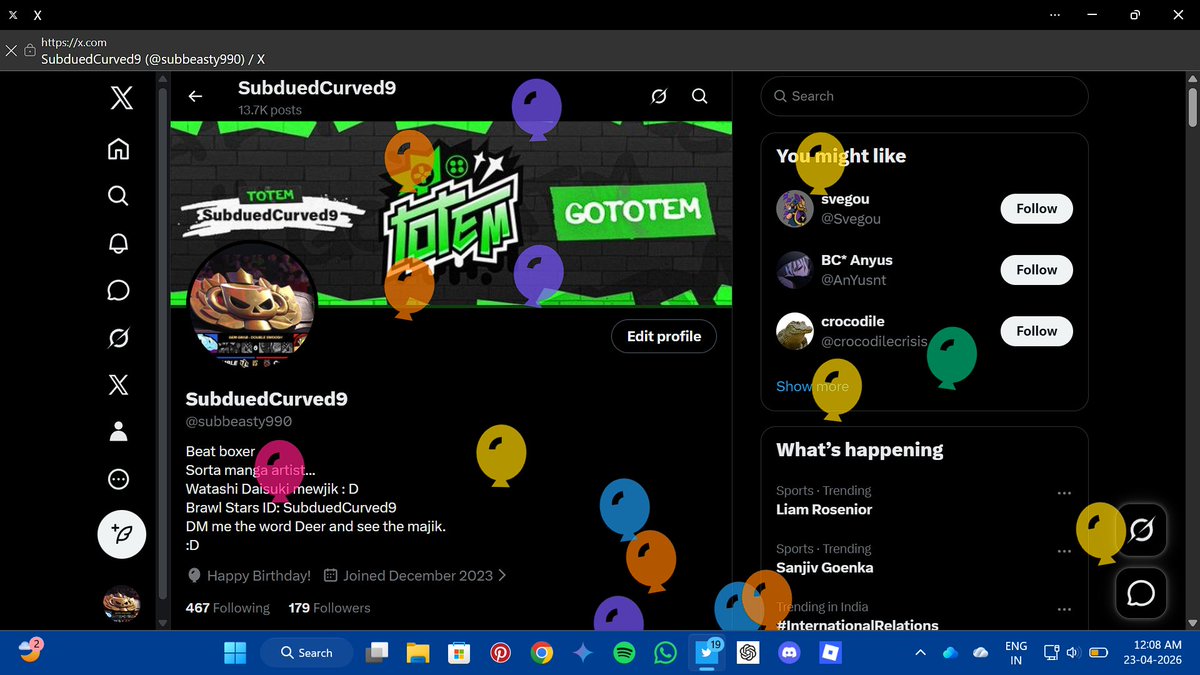
Task: Compose a new post with feather button
Action: [x=122, y=534]
